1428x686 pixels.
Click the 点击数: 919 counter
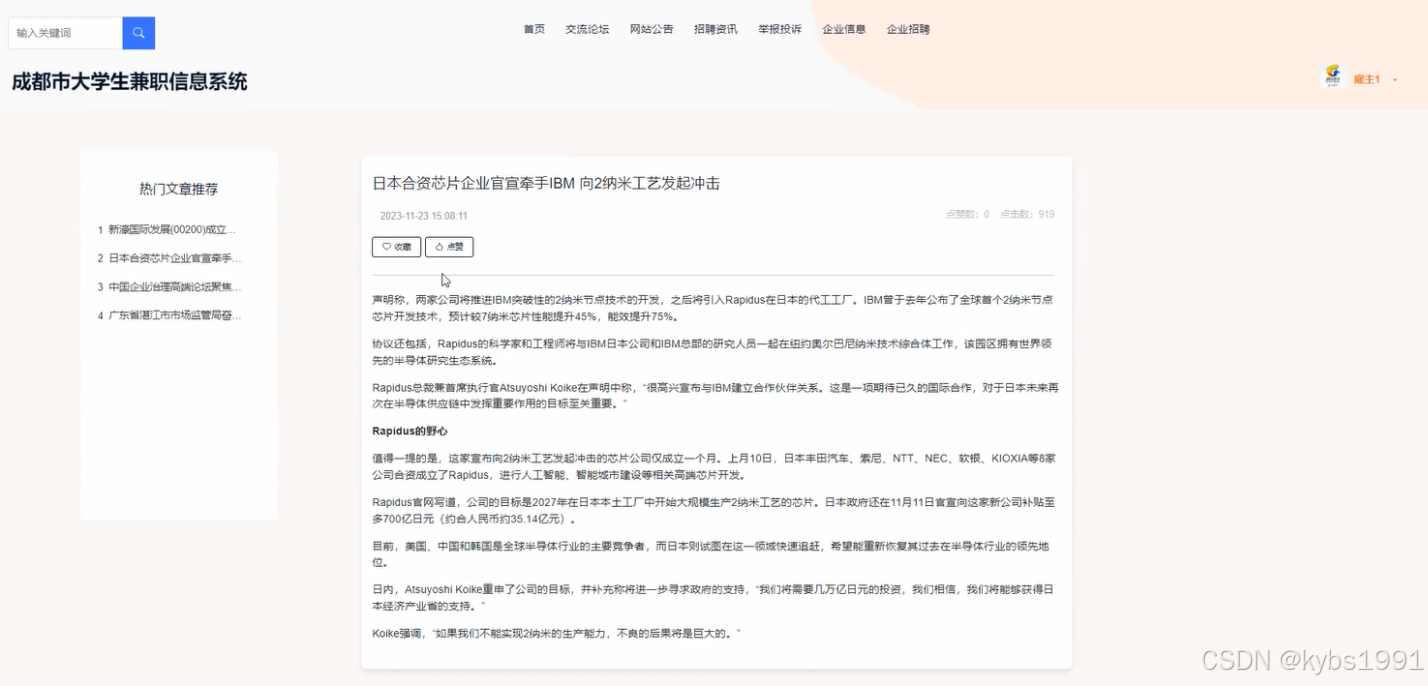tap(1027, 214)
